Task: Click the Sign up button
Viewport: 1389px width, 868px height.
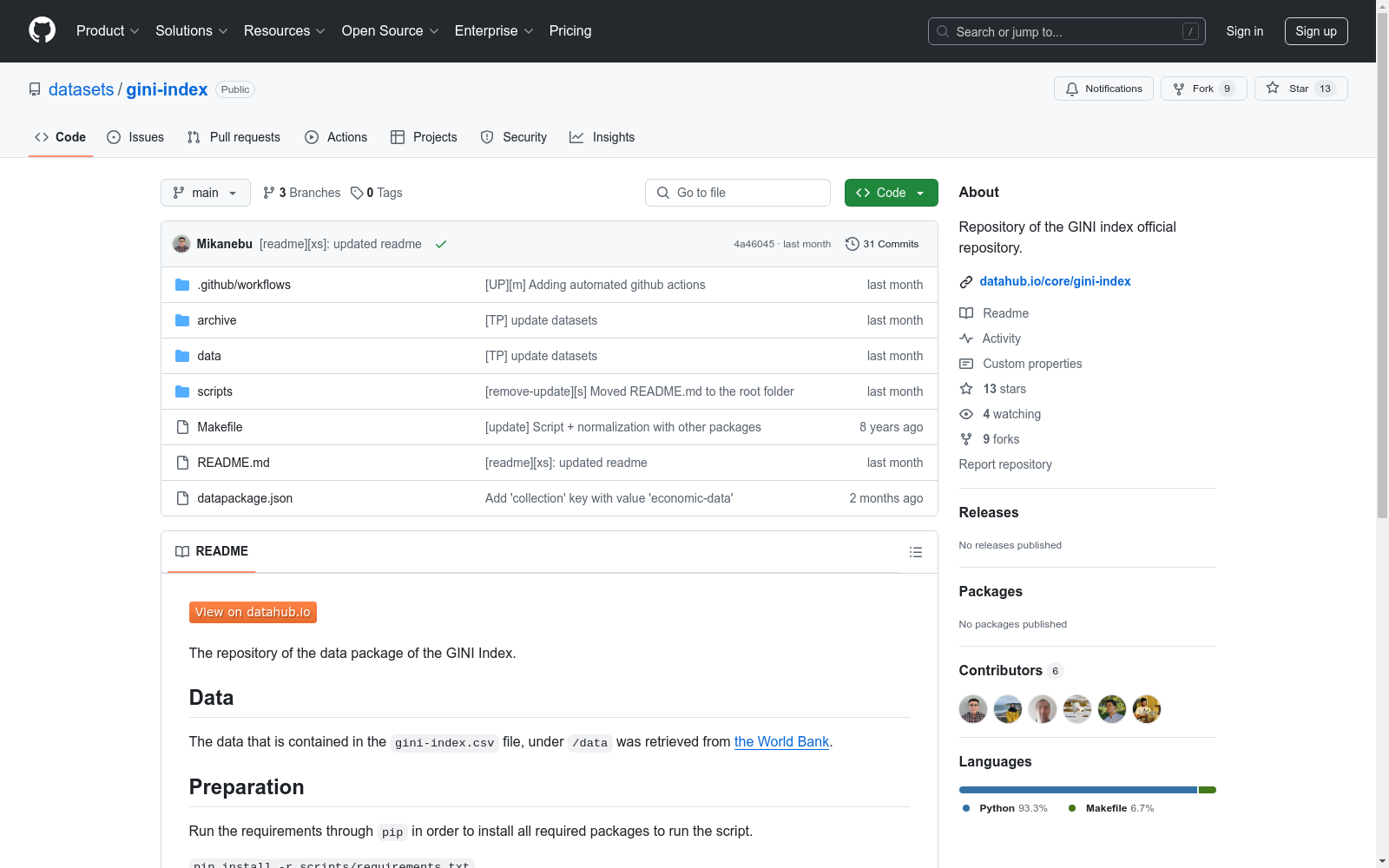Action: pos(1316,31)
